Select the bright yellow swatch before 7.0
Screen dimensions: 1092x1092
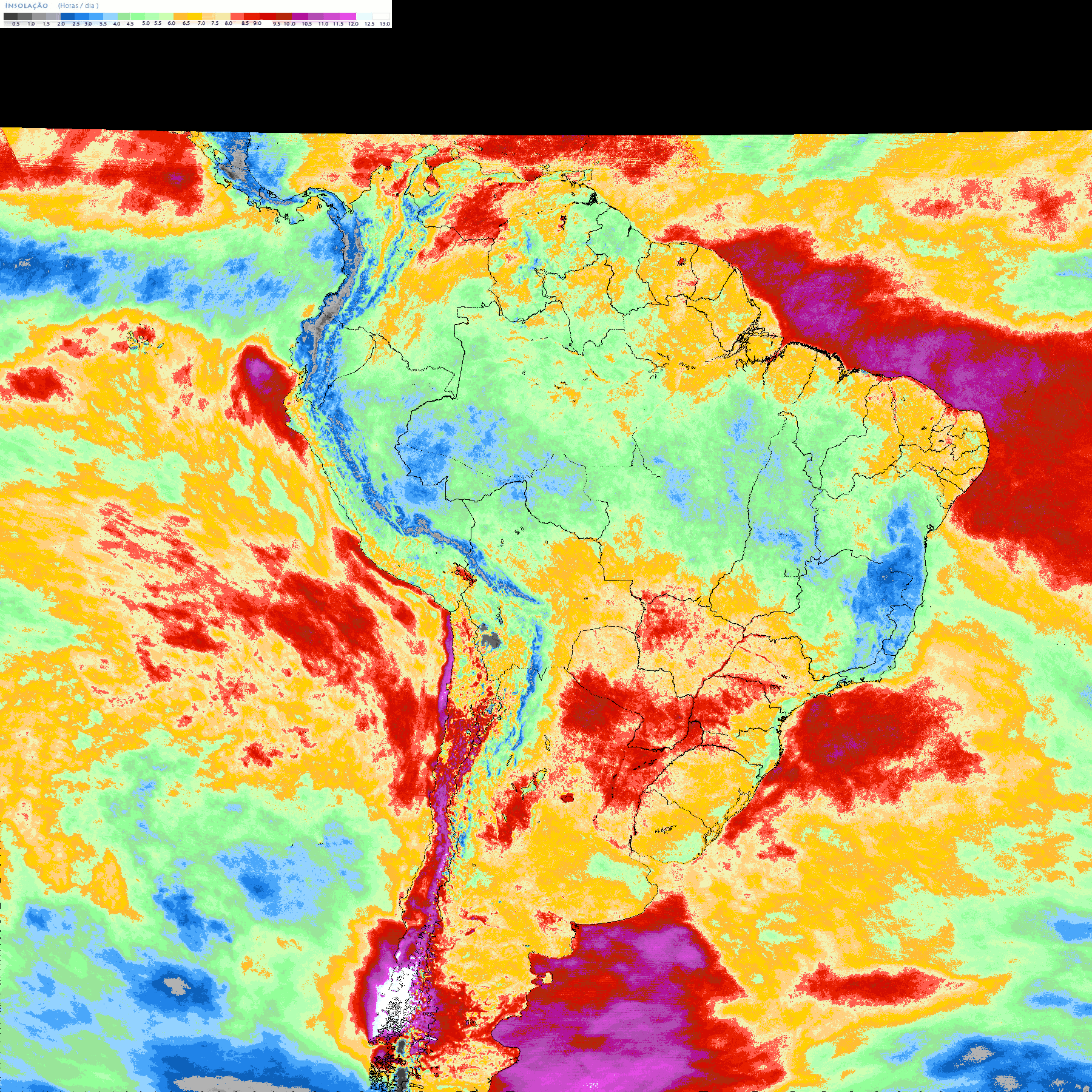pos(195,16)
